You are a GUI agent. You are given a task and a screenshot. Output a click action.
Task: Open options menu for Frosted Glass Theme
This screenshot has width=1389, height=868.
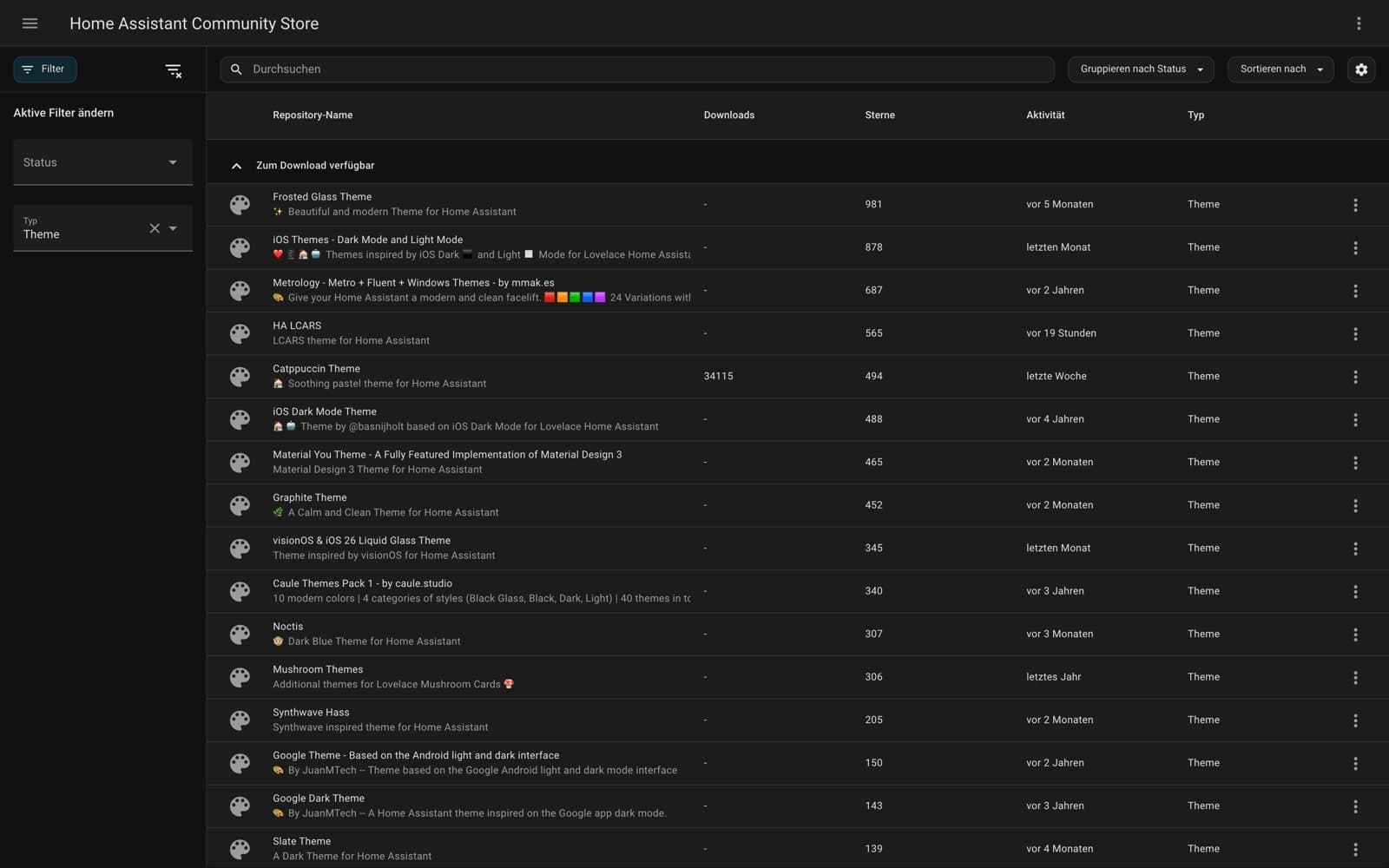pyautogui.click(x=1355, y=205)
